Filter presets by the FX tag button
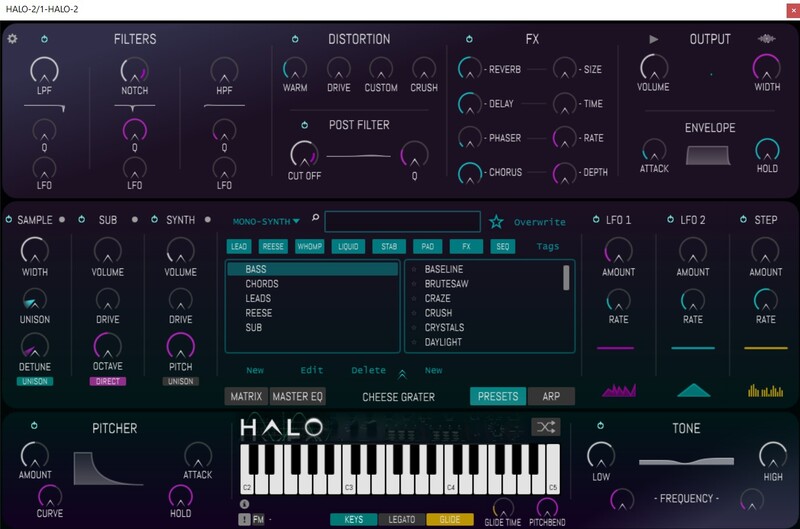The image size is (800, 529). pos(466,246)
